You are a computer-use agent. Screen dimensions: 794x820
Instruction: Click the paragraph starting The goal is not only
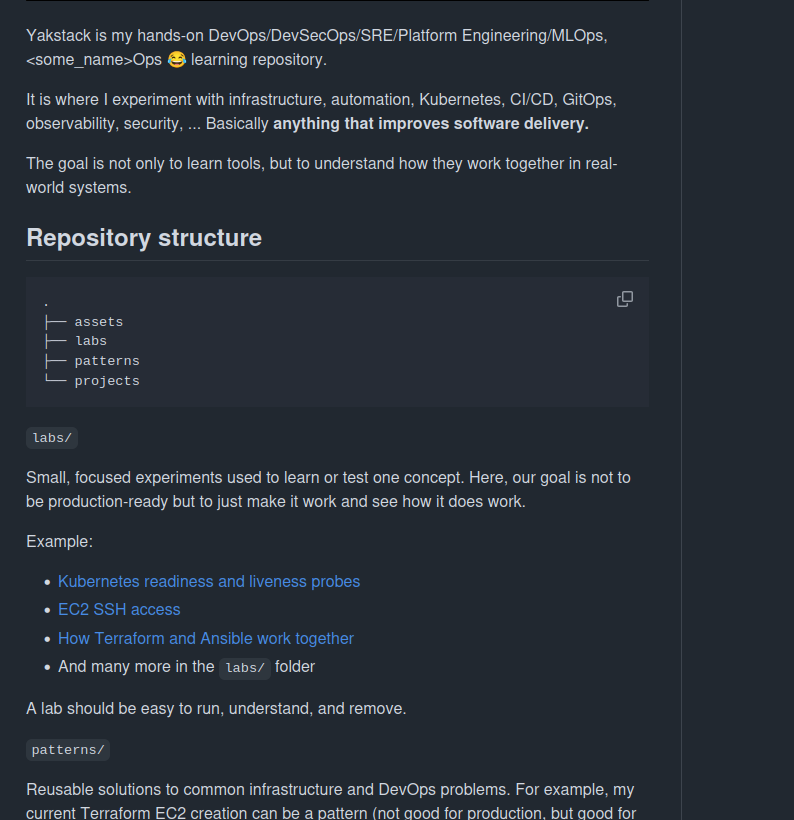click(x=322, y=176)
